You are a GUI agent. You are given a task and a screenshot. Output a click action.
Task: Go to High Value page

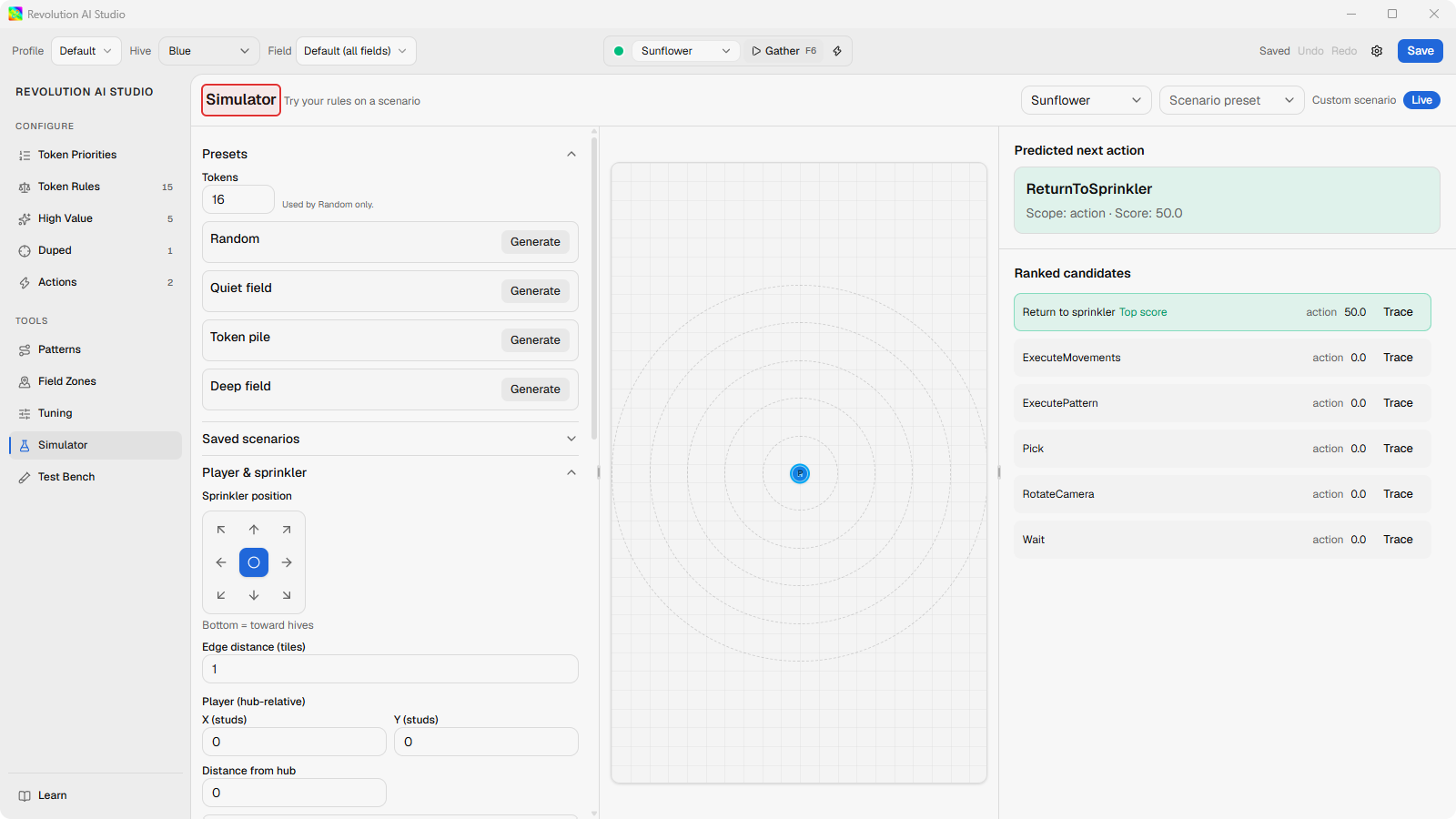point(96,218)
